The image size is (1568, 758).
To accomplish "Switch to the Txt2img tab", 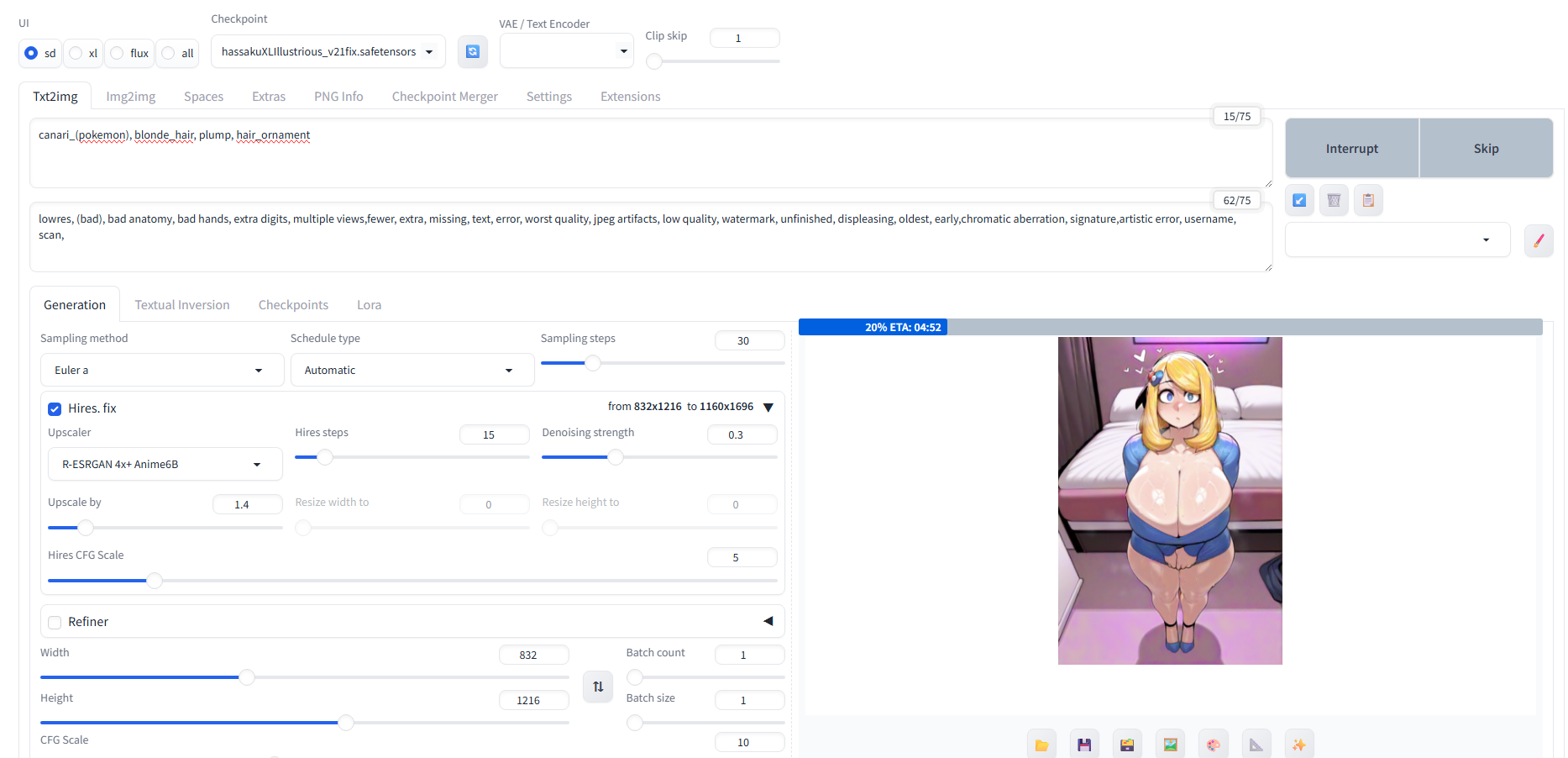I will point(55,97).
